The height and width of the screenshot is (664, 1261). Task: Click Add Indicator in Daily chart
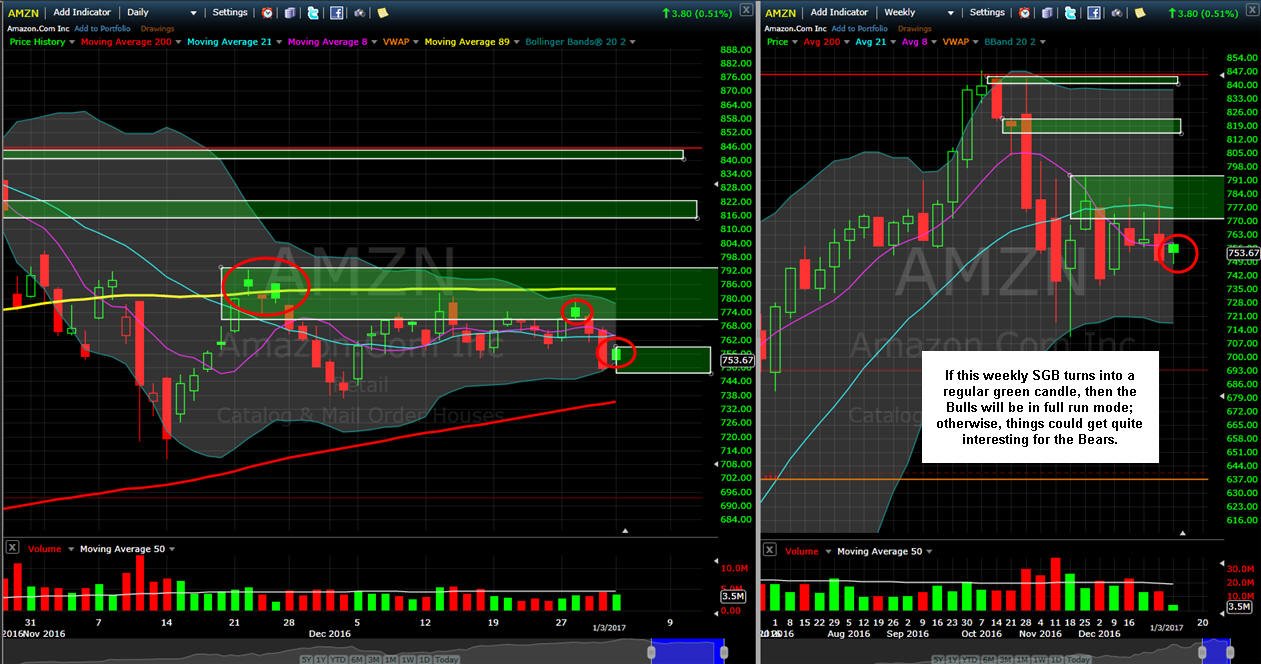(82, 12)
